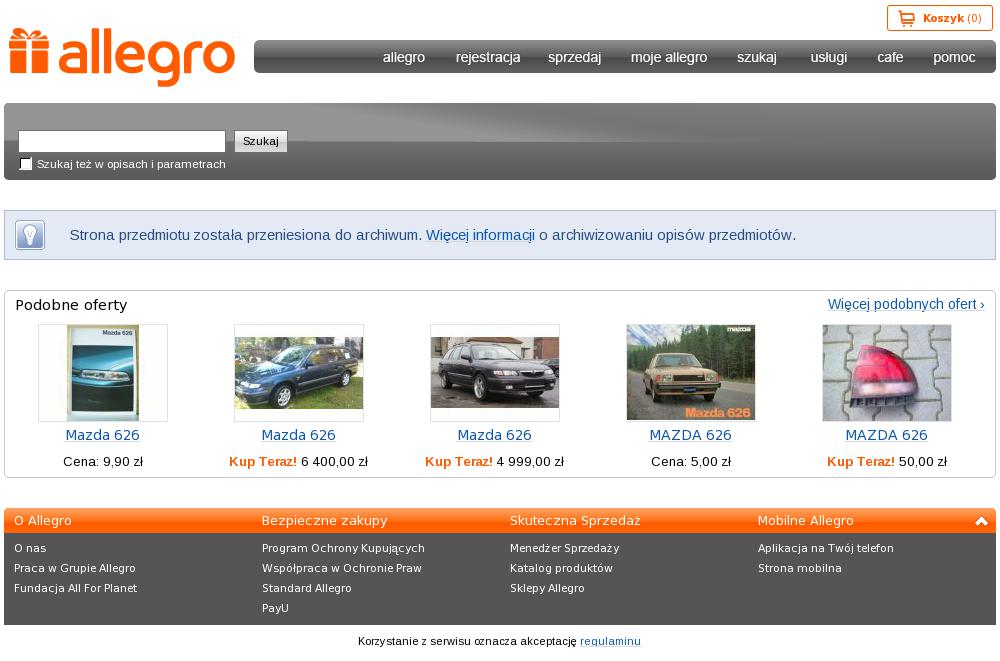Viewport: 1000px width, 661px height.
Task: Open Mazda 626 offer priced 6 400,00 zł
Action: 298,435
